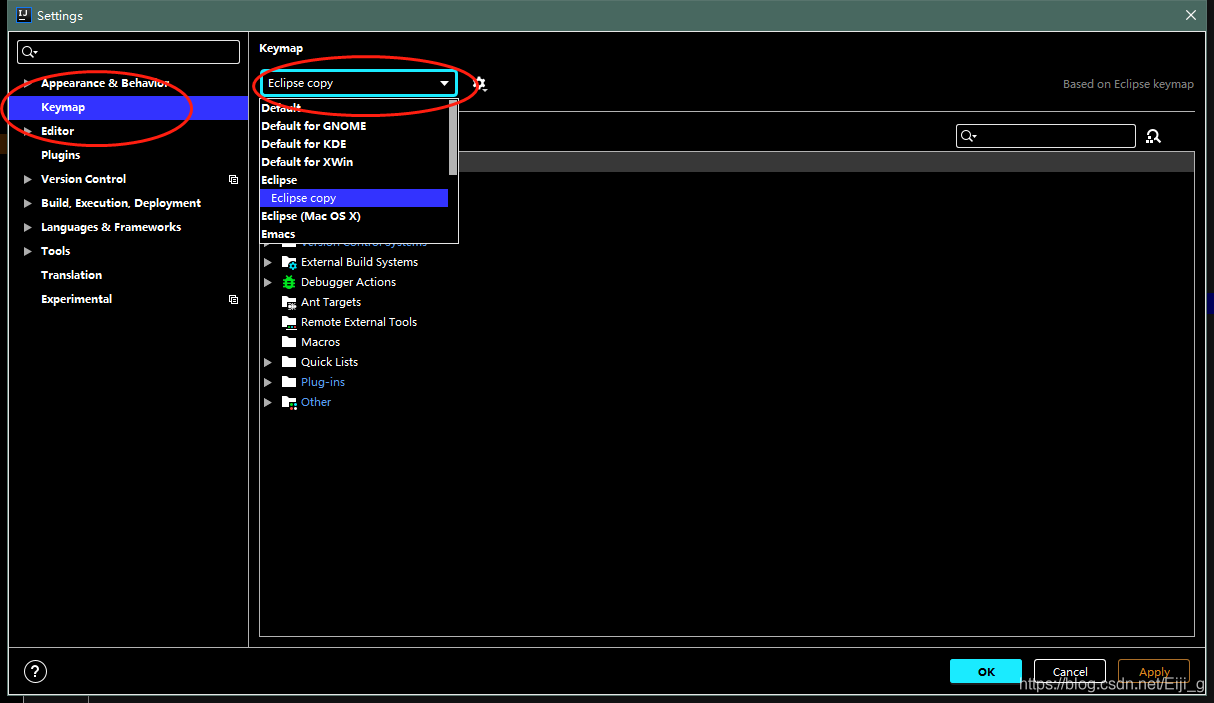Viewport: 1214px width, 703px height.
Task: Expand the Editor settings section
Action: (28, 131)
